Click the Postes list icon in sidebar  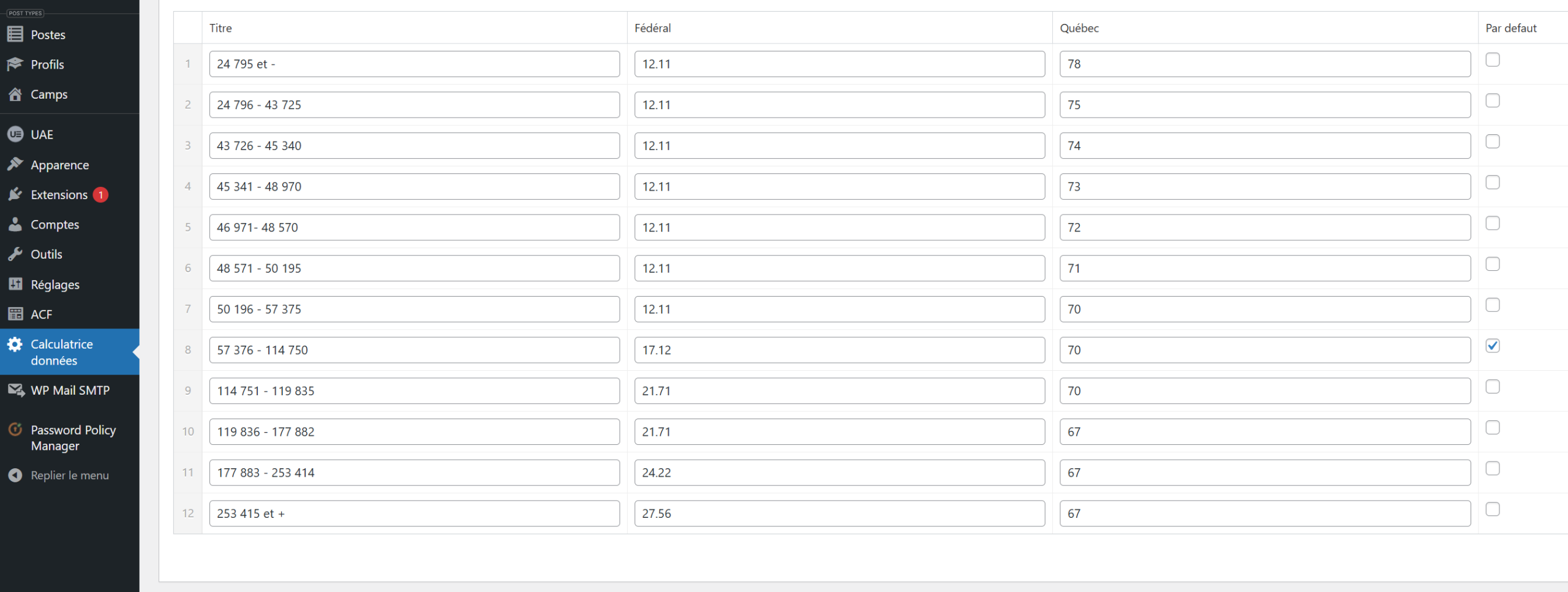click(x=15, y=34)
